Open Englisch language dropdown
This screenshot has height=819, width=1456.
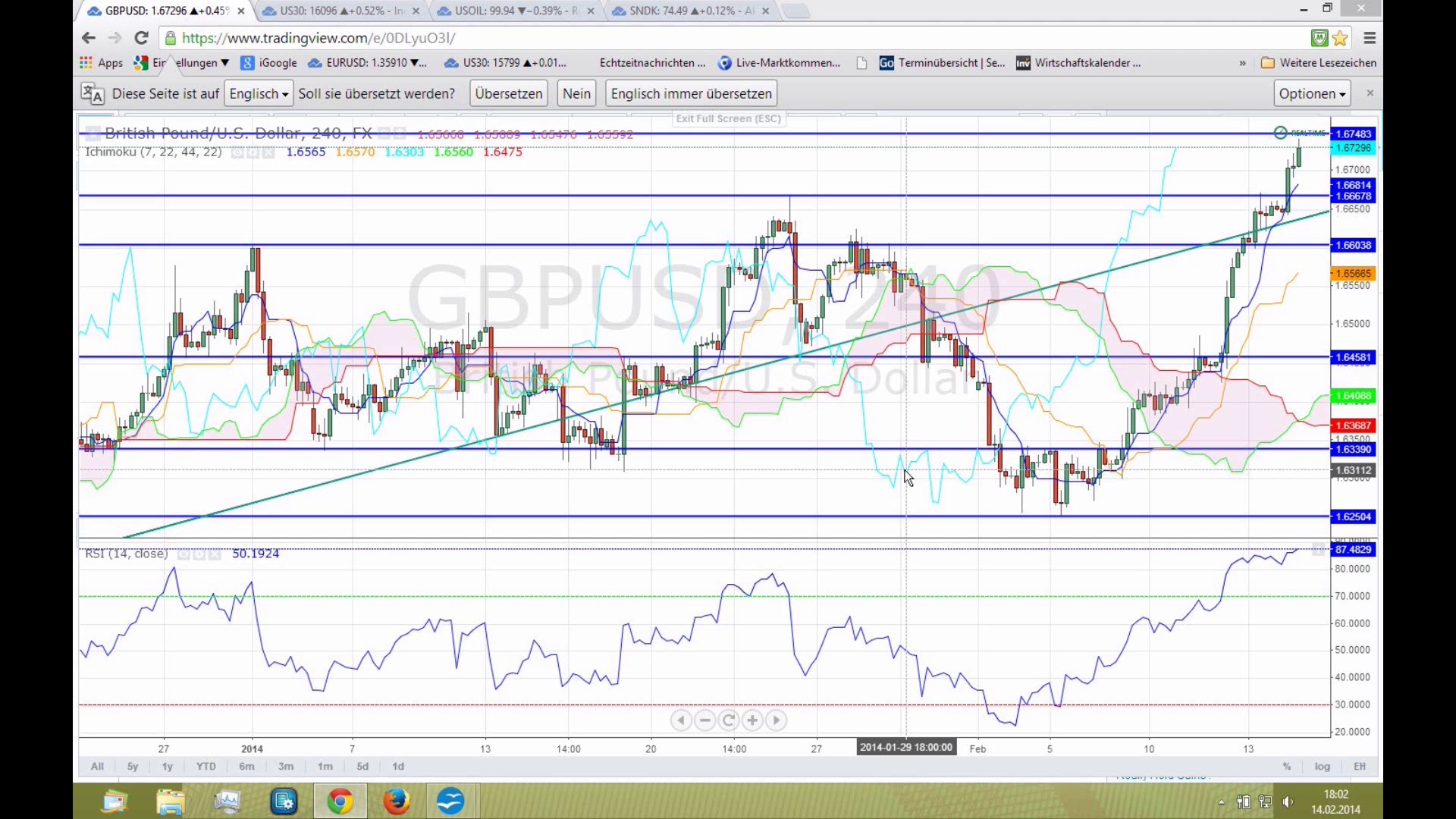[x=259, y=94]
